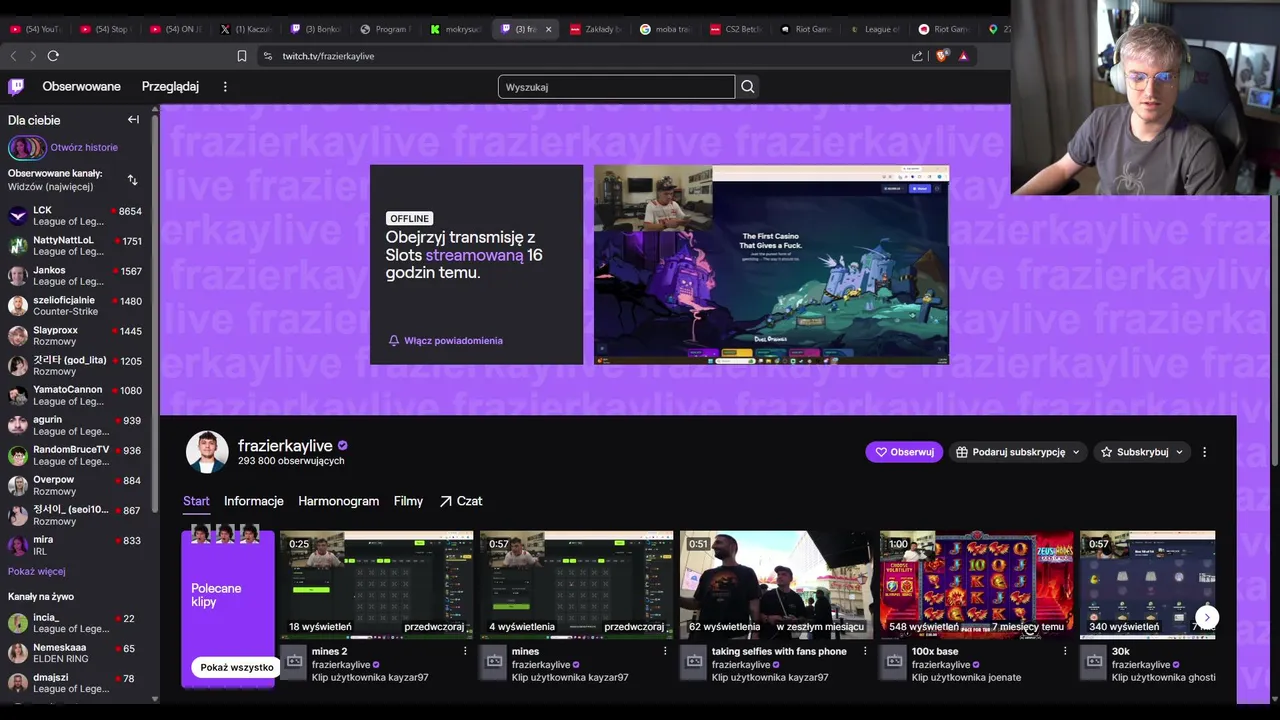
Task: Open the 100x base clip thumbnail
Action: (x=976, y=585)
